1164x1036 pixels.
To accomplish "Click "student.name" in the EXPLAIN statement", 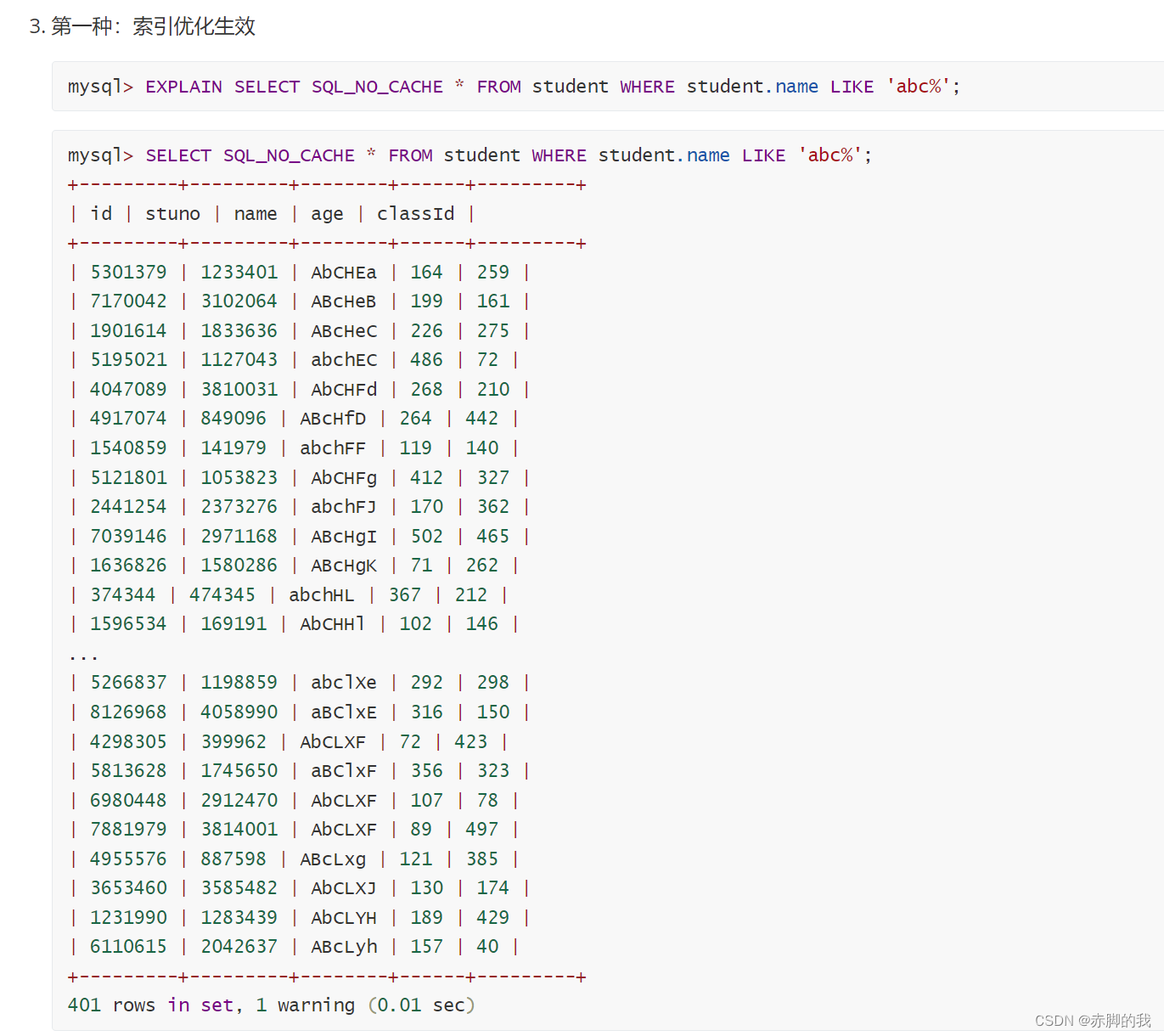I will 752,87.
